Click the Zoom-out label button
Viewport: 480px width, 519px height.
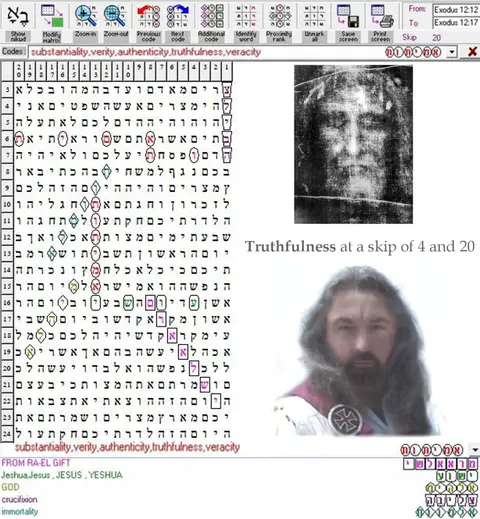pos(116,37)
